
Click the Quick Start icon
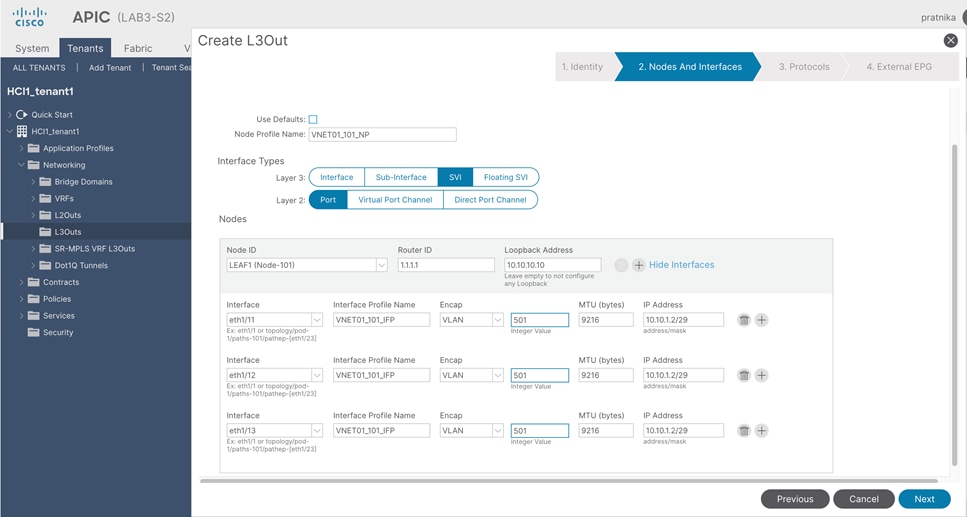click(22, 115)
